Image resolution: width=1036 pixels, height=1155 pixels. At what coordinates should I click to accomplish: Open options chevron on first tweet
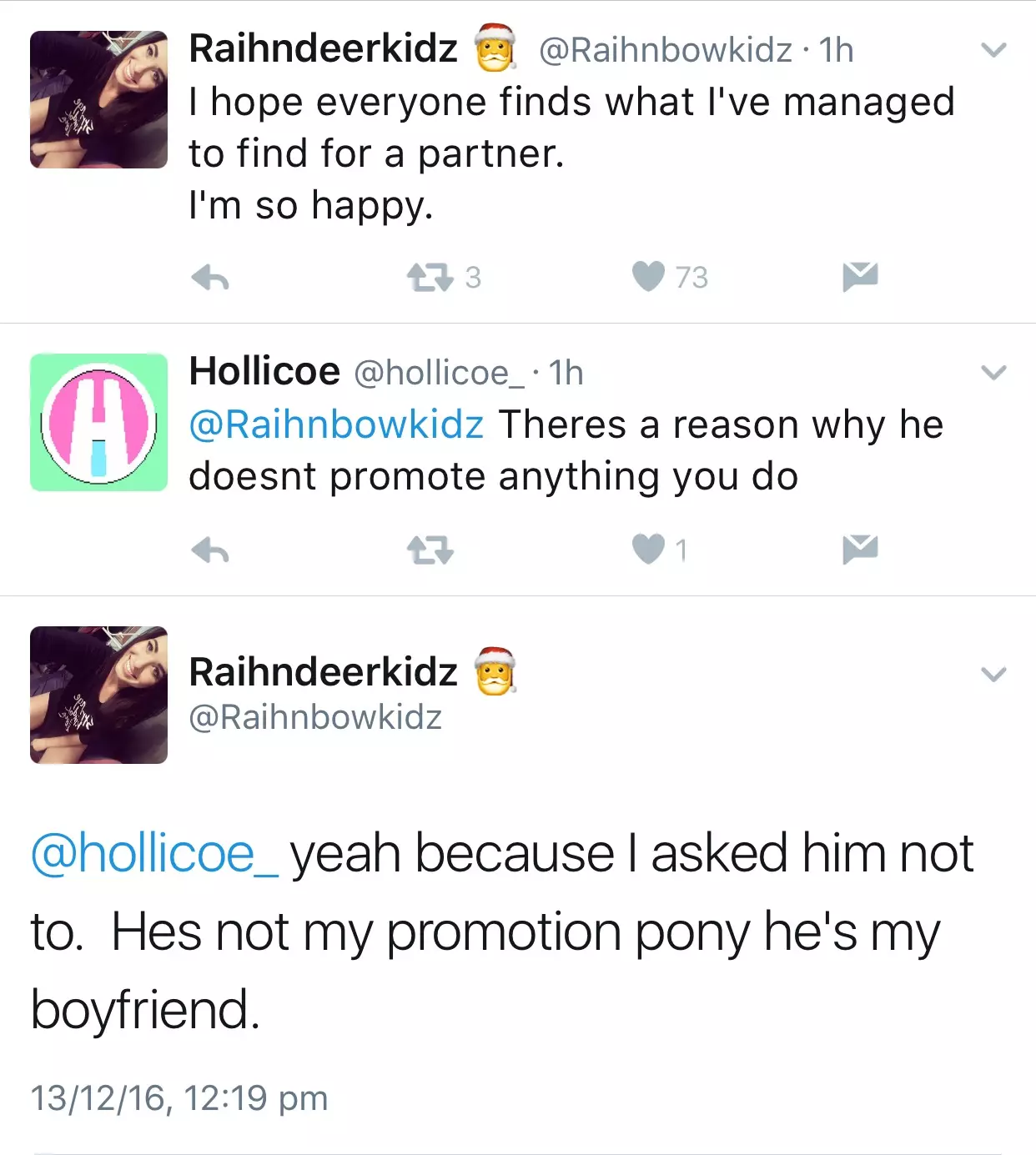tap(993, 50)
